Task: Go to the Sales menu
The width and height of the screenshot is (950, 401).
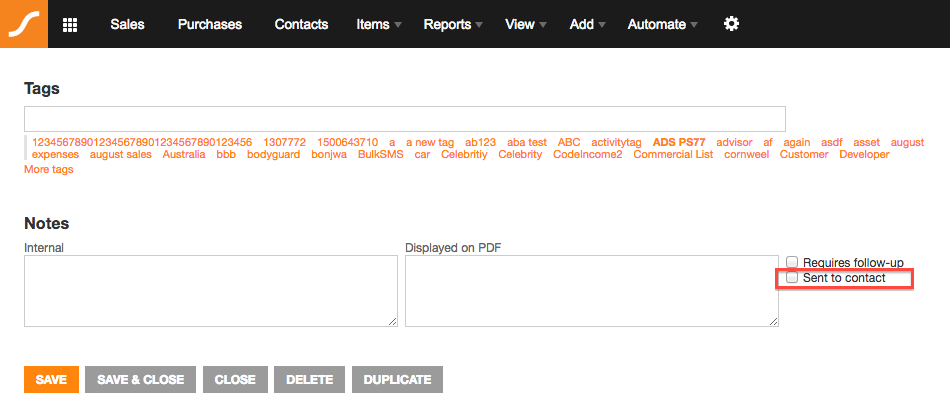Action: tap(127, 24)
